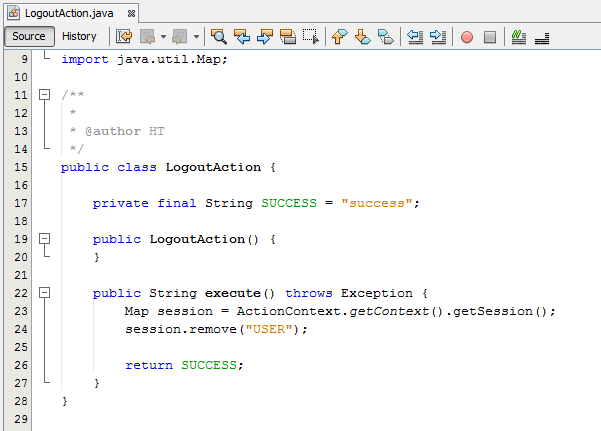Click the class name LogoutAction on line 15
Image resolution: width=601 pixels, height=431 pixels.
coord(213,167)
